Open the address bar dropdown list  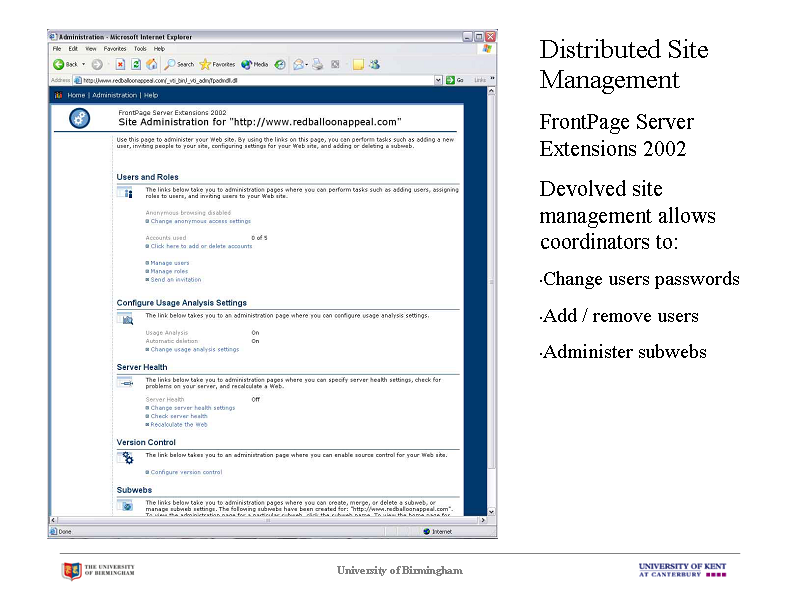point(438,80)
